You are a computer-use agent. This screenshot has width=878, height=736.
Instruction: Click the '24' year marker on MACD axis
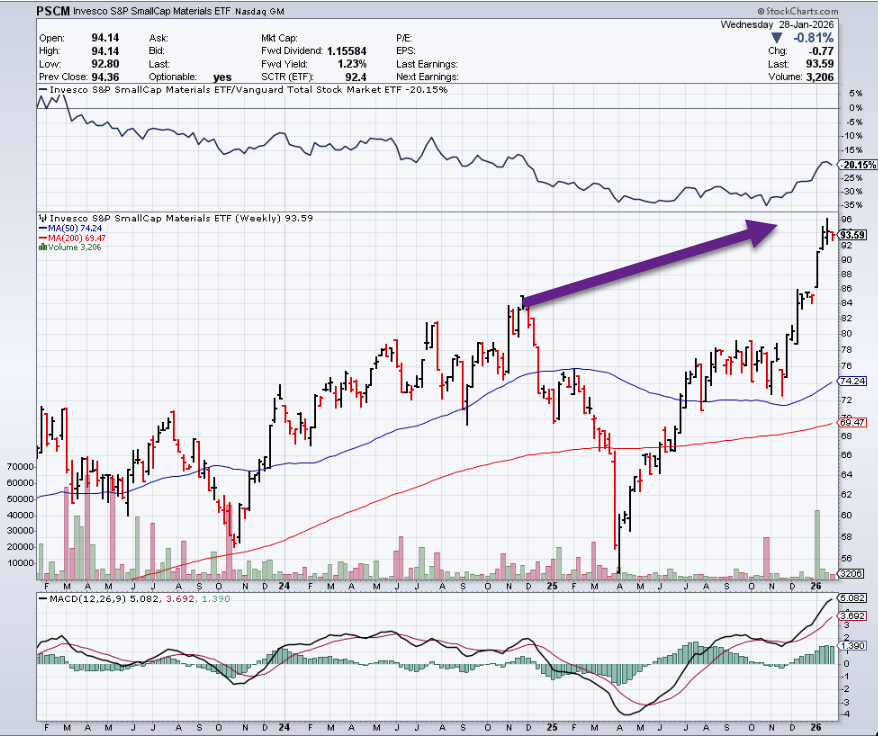point(284,727)
